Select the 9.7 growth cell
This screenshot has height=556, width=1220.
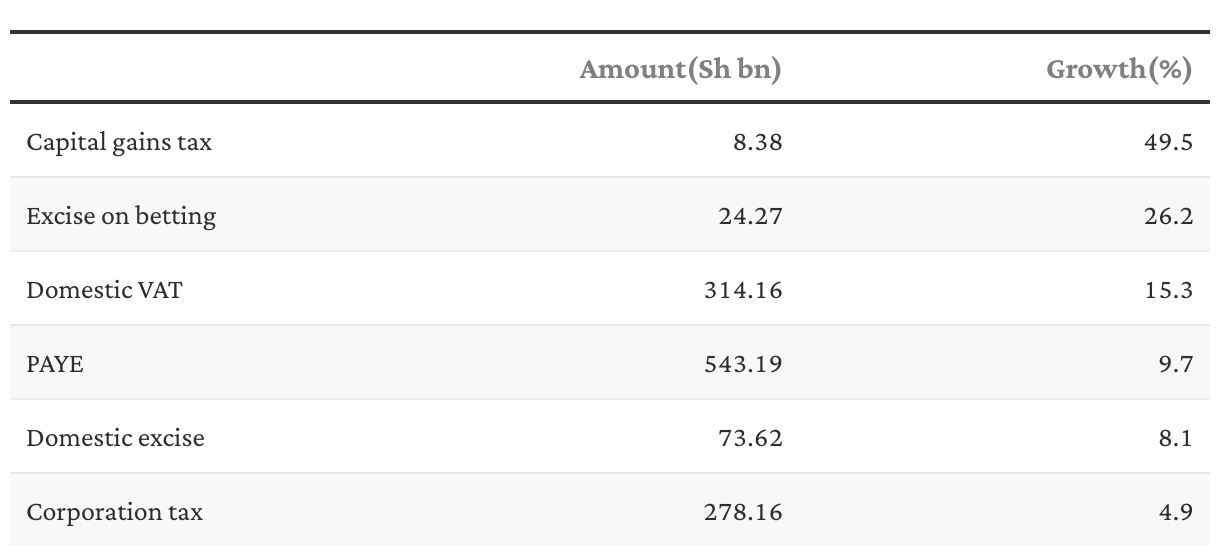[x=1176, y=364]
